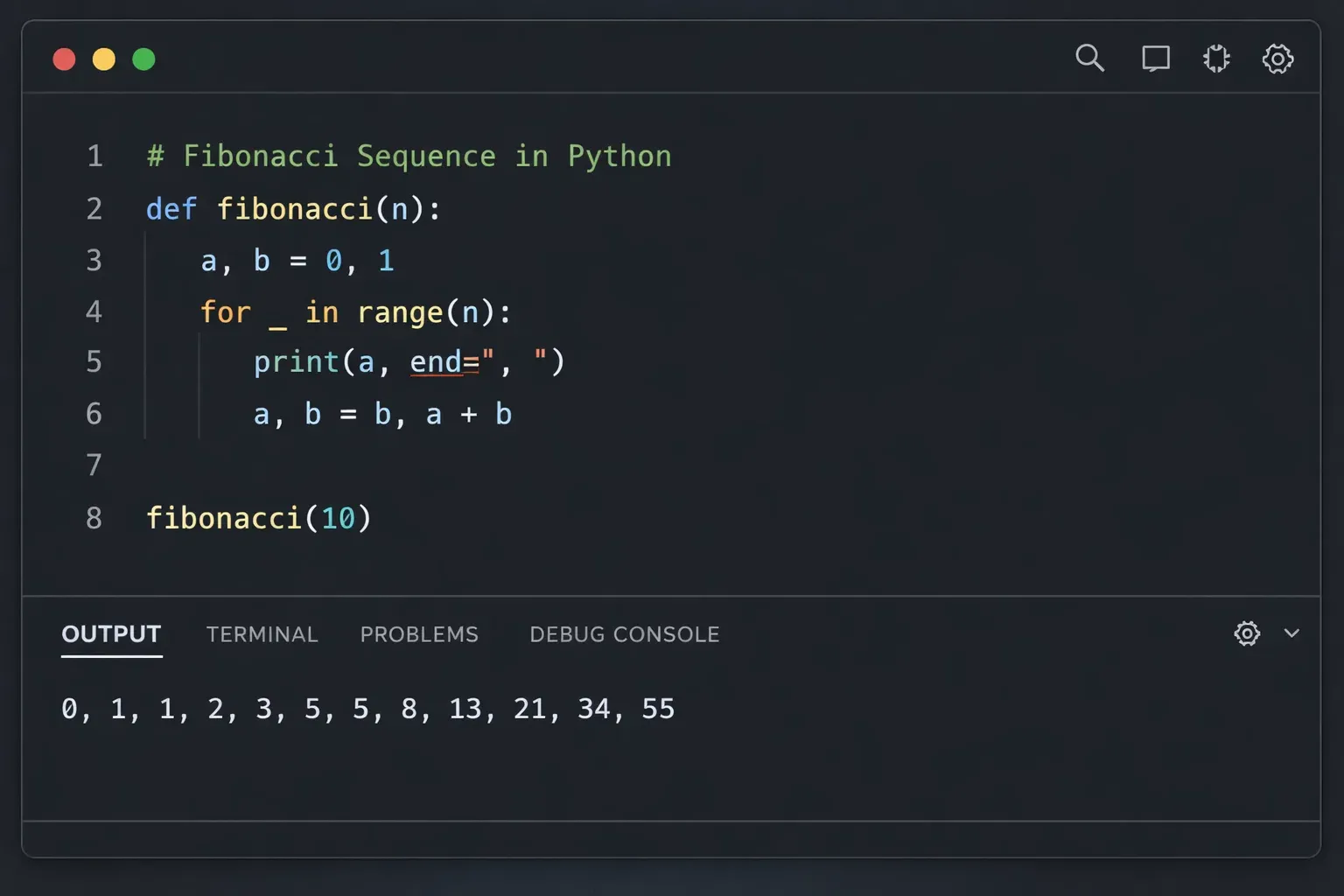Click the red close window button
The height and width of the screenshot is (896, 1344).
click(64, 59)
